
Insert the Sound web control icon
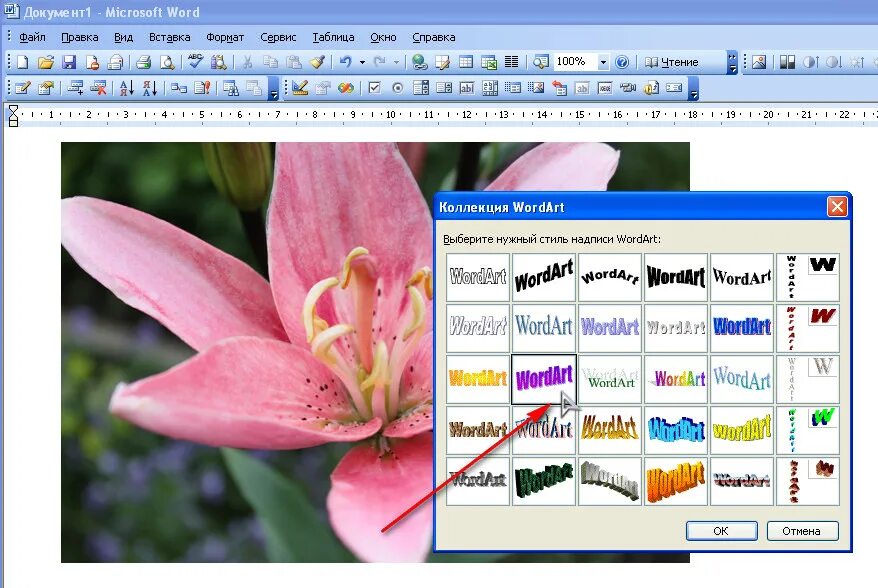click(651, 88)
